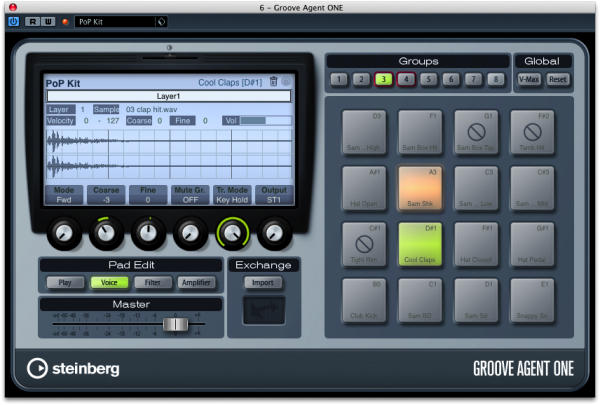Click the global Reset button
The width and height of the screenshot is (600, 405).
coord(558,79)
